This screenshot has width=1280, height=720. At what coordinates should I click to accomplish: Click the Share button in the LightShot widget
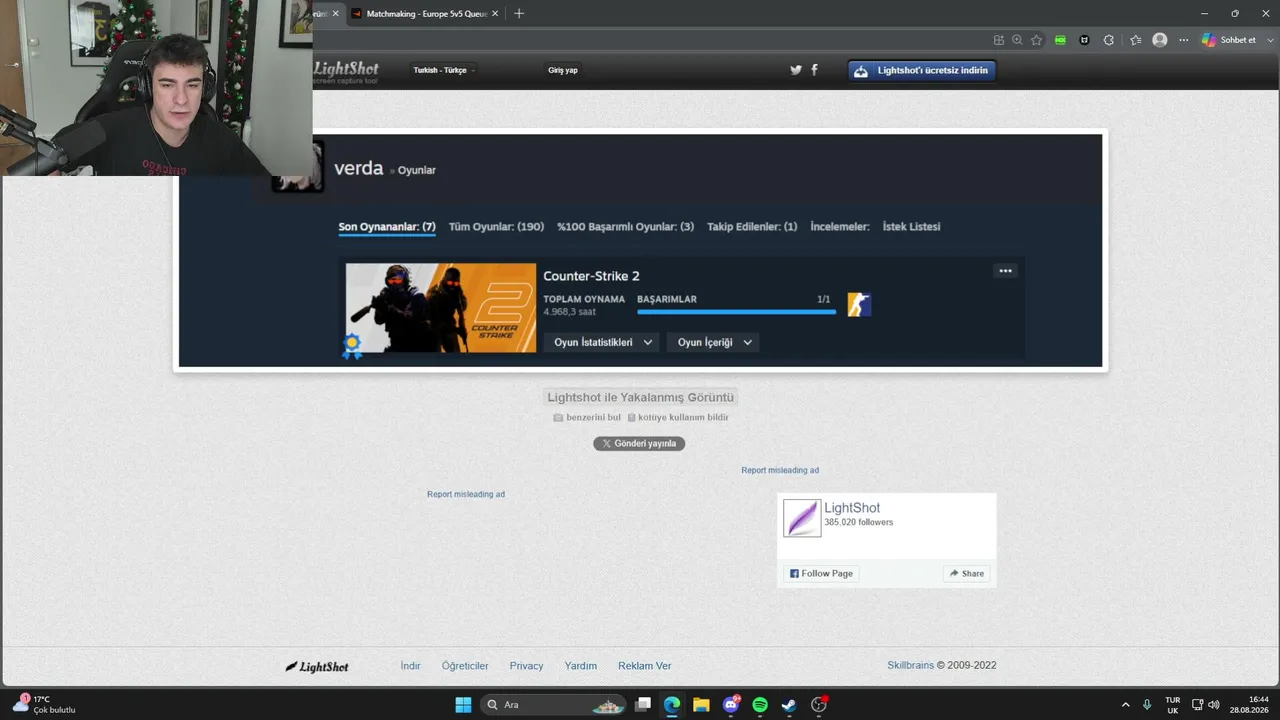pos(967,573)
